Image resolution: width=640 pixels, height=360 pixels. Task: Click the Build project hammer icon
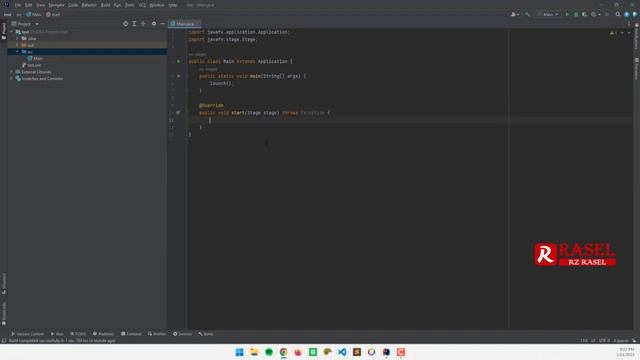click(x=527, y=14)
